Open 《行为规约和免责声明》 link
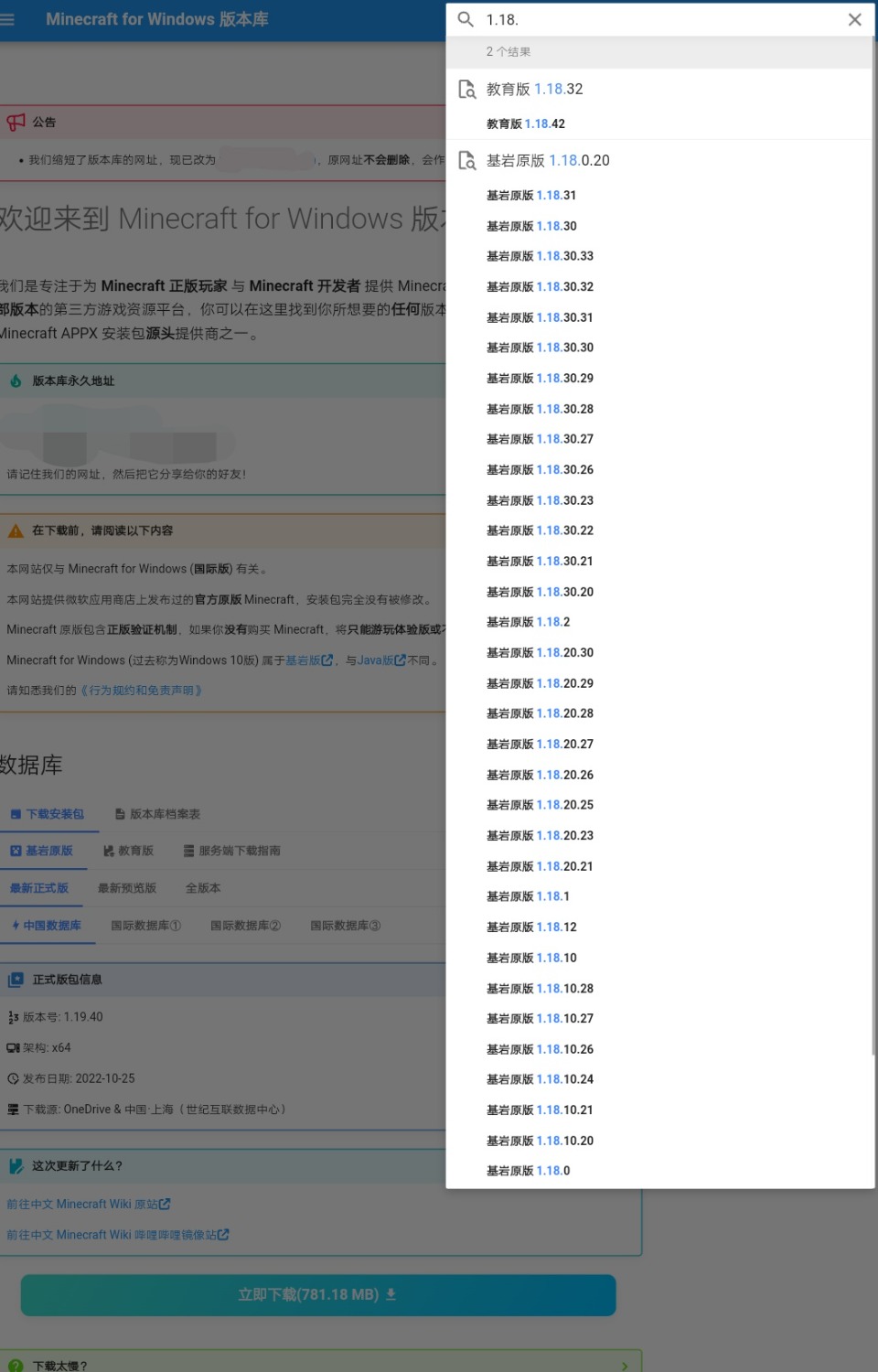Screen dimensions: 878x1372 (x=141, y=691)
